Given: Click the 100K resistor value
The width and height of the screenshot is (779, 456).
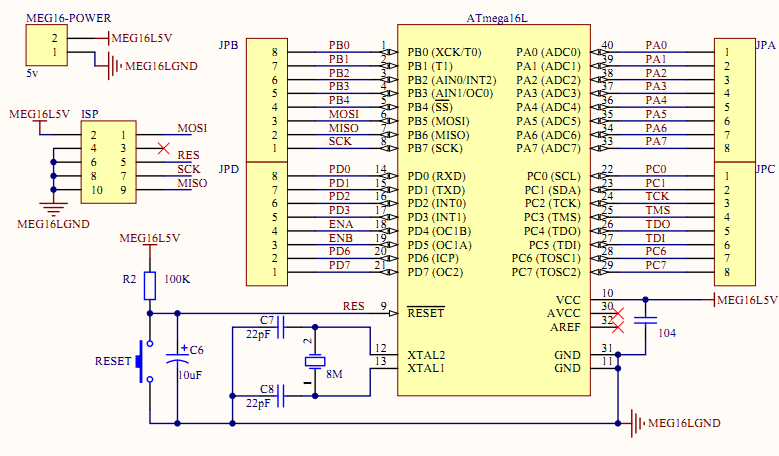Looking at the screenshot, I should coord(177,279).
